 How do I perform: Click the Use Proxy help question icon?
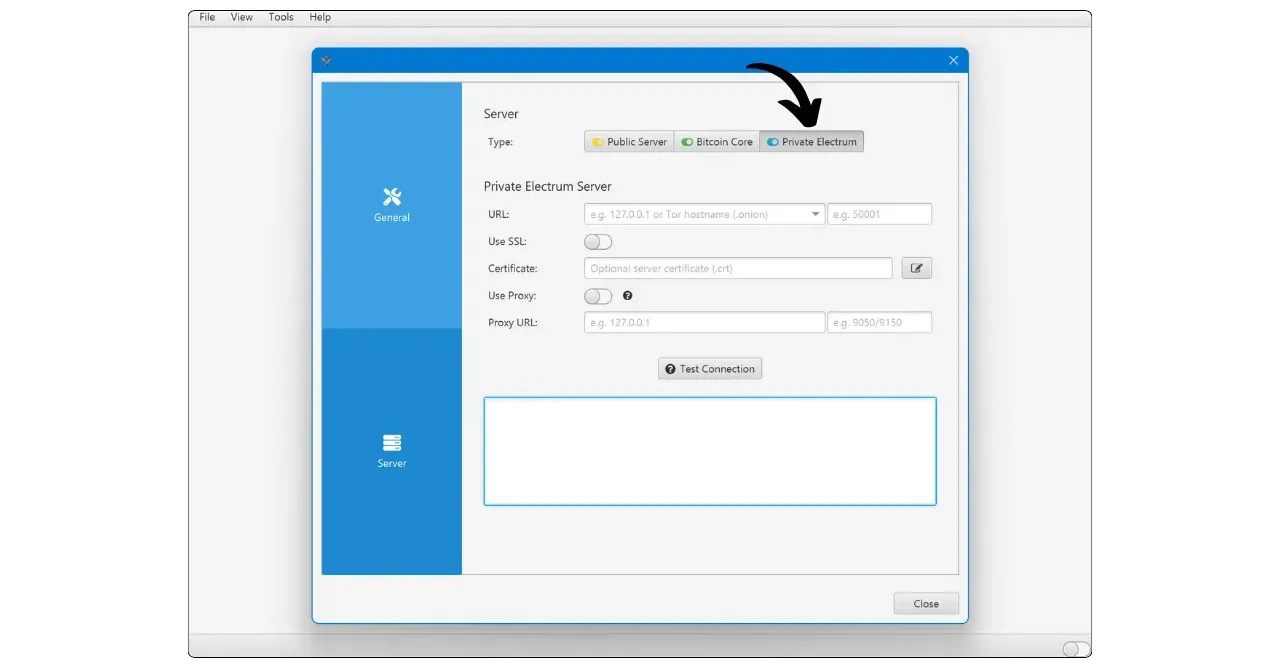tap(628, 296)
